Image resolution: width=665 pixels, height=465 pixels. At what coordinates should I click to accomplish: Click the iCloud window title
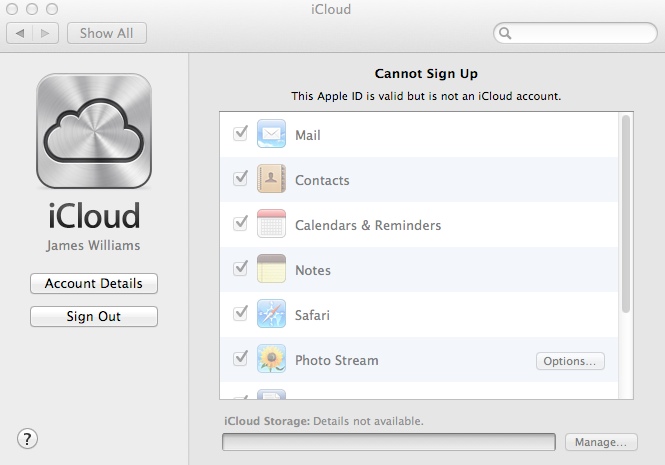(331, 9)
